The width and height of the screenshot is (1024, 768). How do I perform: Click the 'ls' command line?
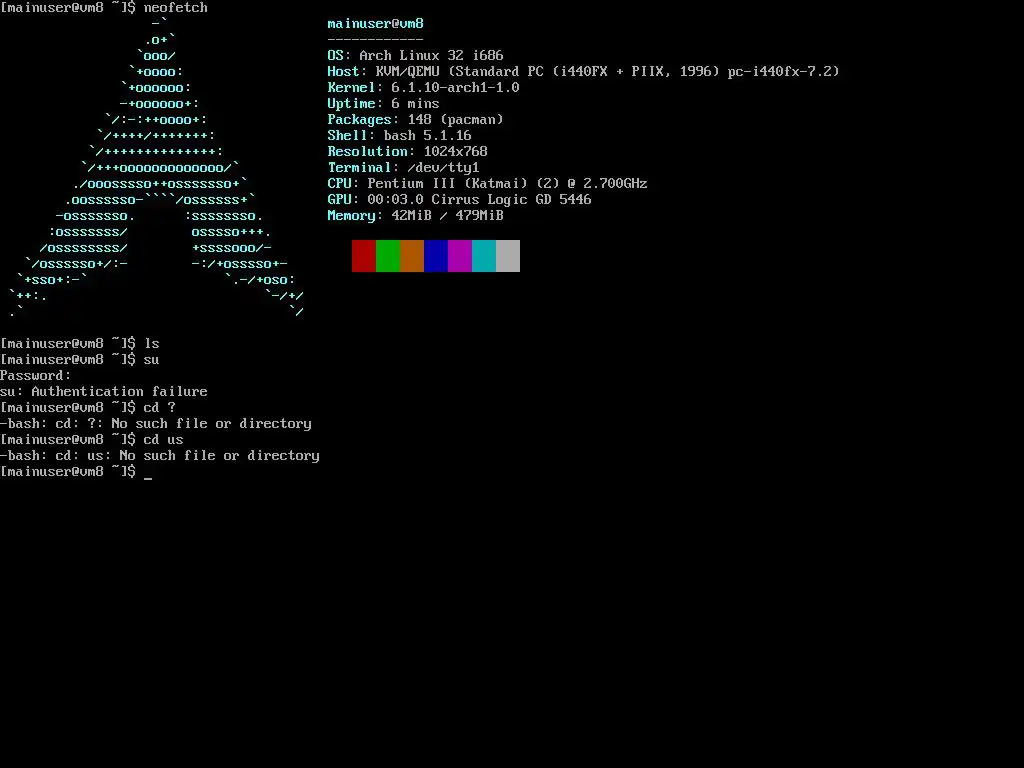80,344
